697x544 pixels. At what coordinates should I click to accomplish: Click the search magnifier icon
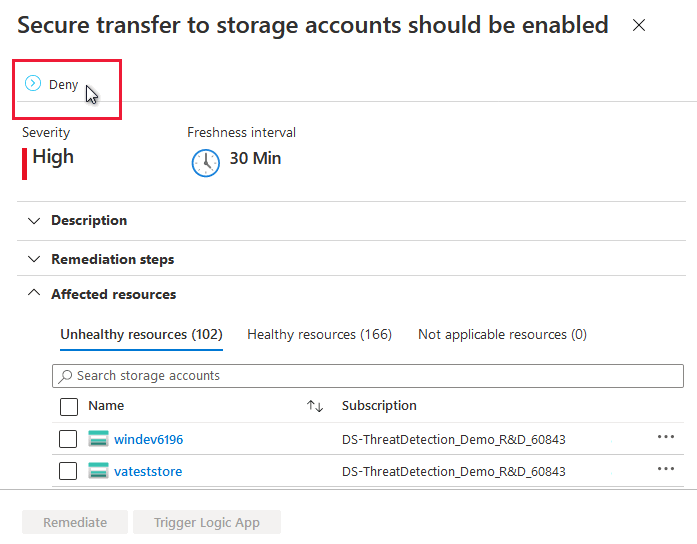(66, 376)
